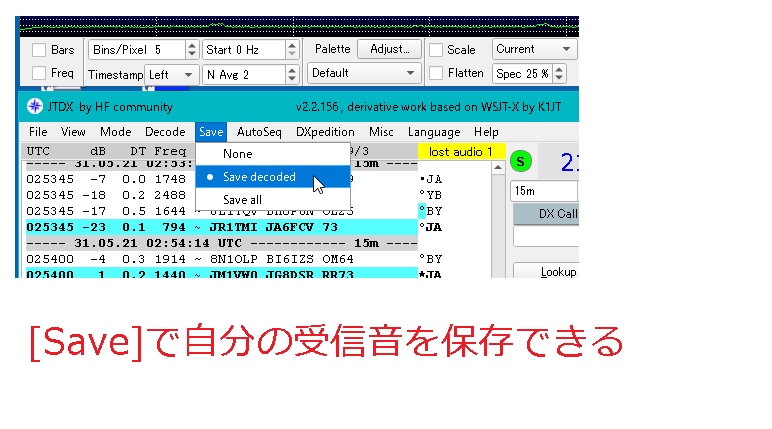Image resolution: width=772 pixels, height=429 pixels.
Task: Toggle the Scale checkbox
Action: [436, 50]
